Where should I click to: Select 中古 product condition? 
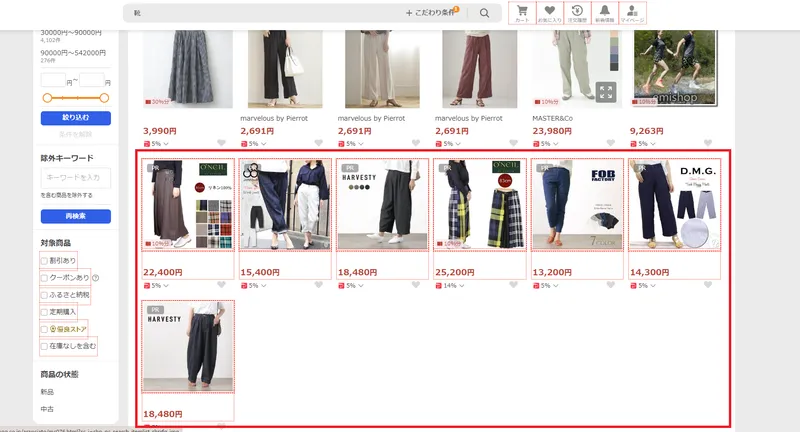pos(47,409)
